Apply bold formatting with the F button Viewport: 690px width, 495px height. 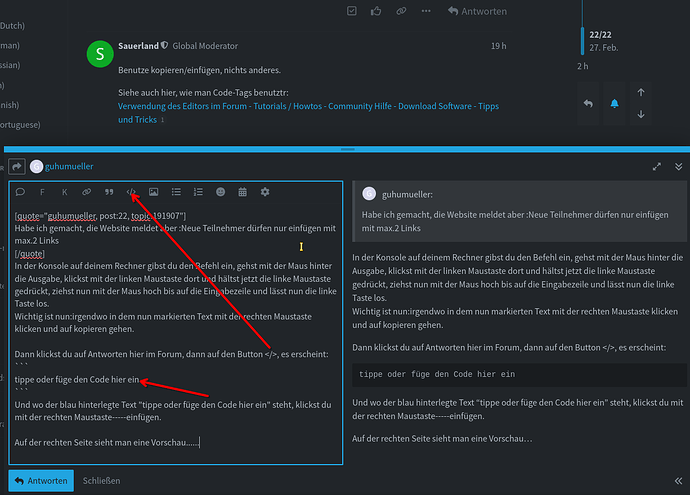coord(42,191)
